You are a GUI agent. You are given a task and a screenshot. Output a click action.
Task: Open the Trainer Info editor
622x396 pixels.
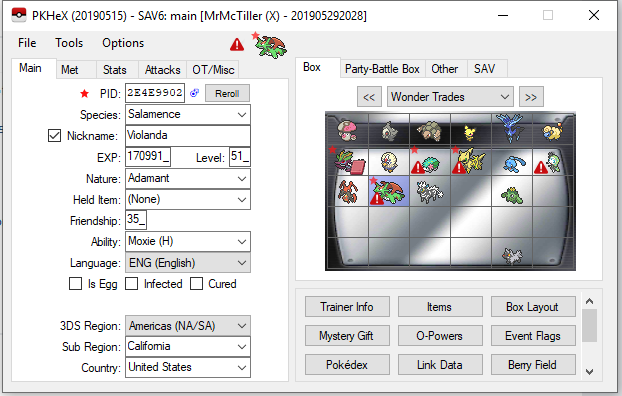click(347, 307)
